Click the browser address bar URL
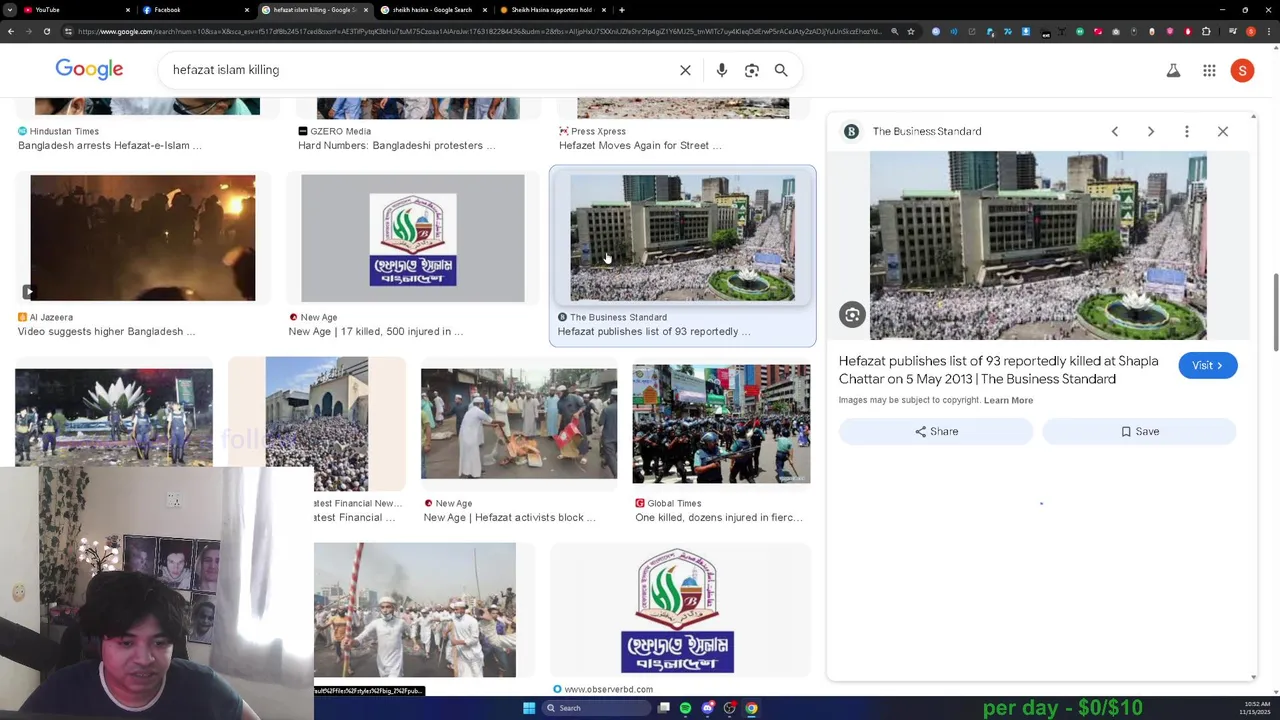Screen dimensions: 1280x720 click(480, 31)
